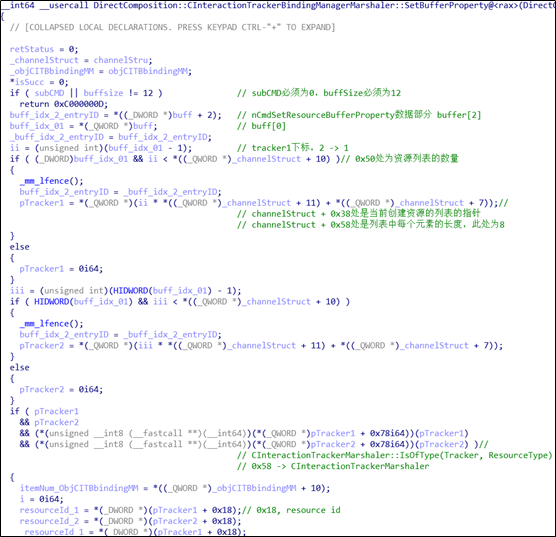556x537 pixels.
Task: Click the '_channelStruct = channelStru;' assignment
Action: [81, 60]
